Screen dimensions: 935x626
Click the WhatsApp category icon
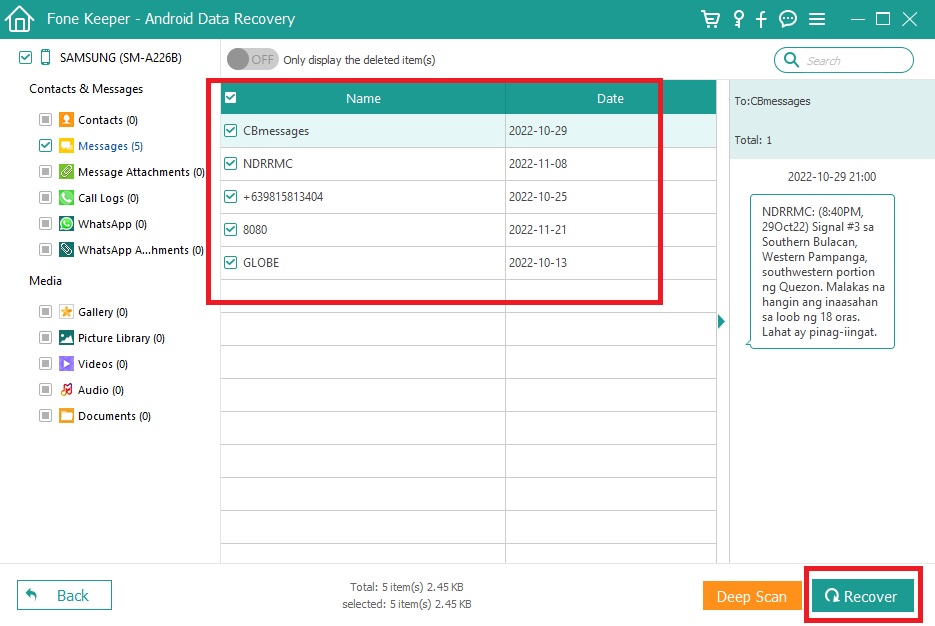click(66, 224)
